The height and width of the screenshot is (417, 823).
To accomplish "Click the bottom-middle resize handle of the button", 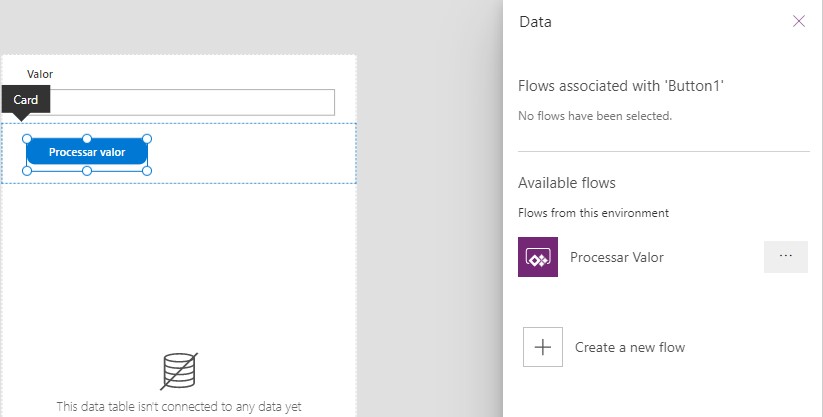I will click(x=87, y=171).
